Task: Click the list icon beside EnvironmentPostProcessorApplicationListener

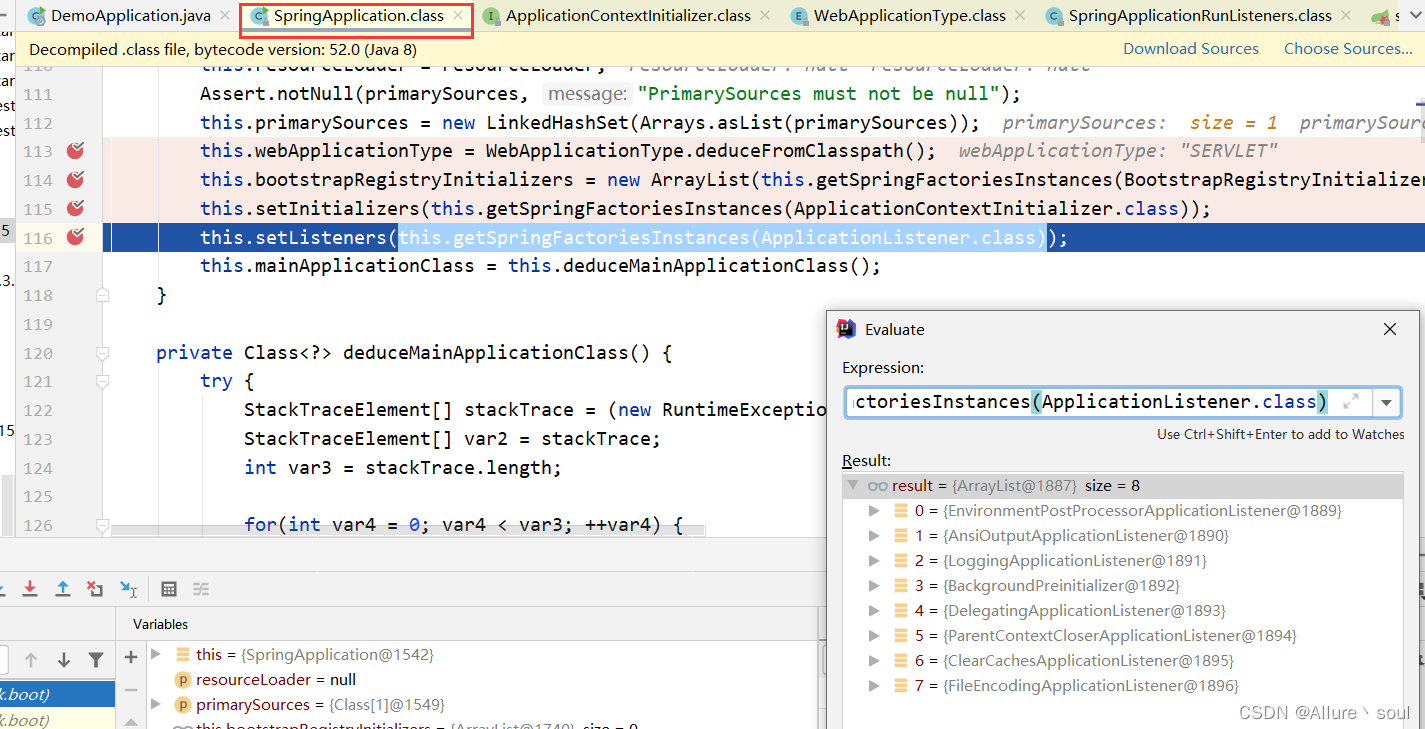Action: click(900, 511)
